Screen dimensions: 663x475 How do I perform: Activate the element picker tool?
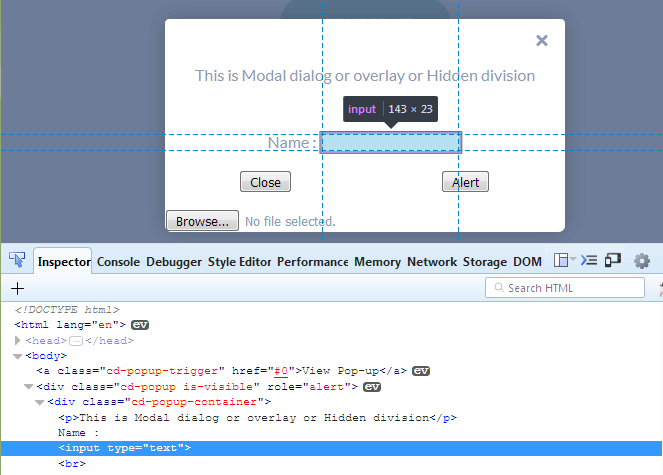click(17, 260)
